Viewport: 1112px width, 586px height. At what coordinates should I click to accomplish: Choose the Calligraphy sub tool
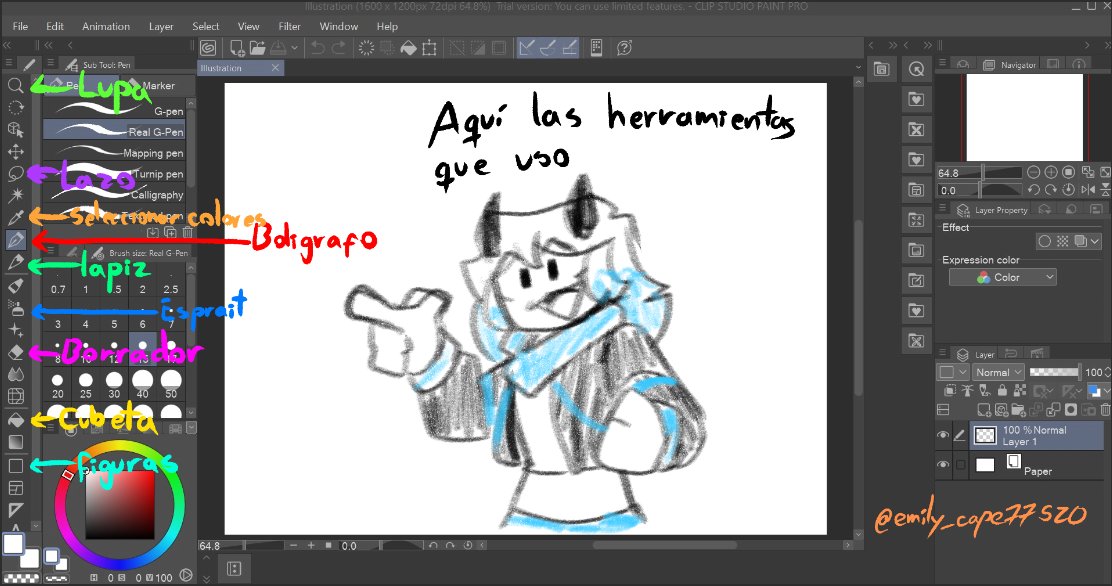tap(114, 194)
